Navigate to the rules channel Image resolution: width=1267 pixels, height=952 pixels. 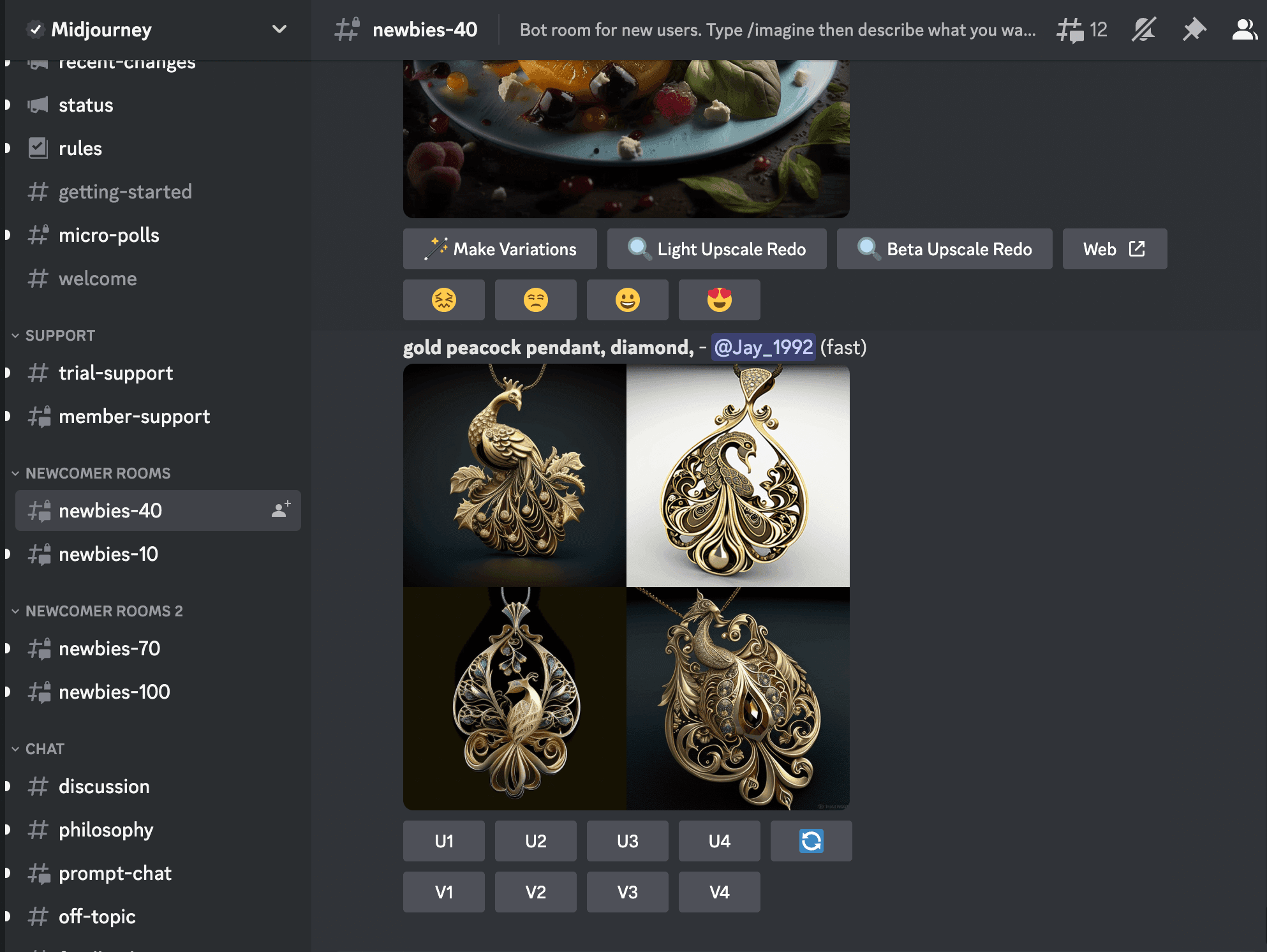point(80,148)
